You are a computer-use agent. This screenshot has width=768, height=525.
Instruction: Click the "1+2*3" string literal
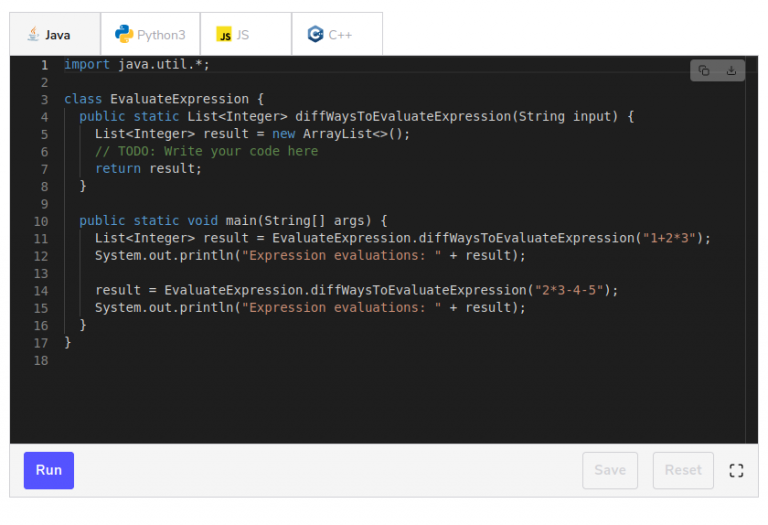[x=669, y=238]
